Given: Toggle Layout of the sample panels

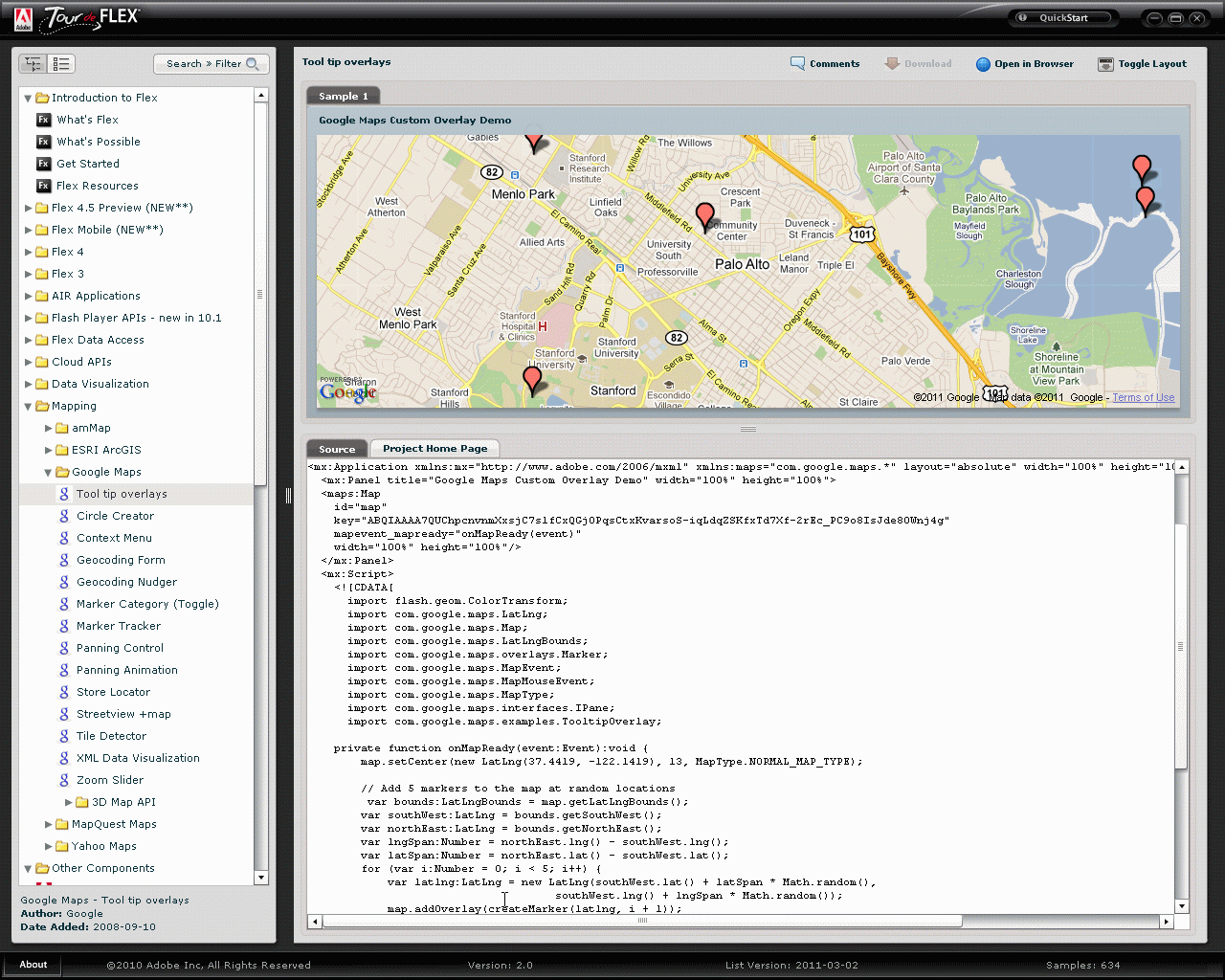Looking at the screenshot, I should (1142, 64).
